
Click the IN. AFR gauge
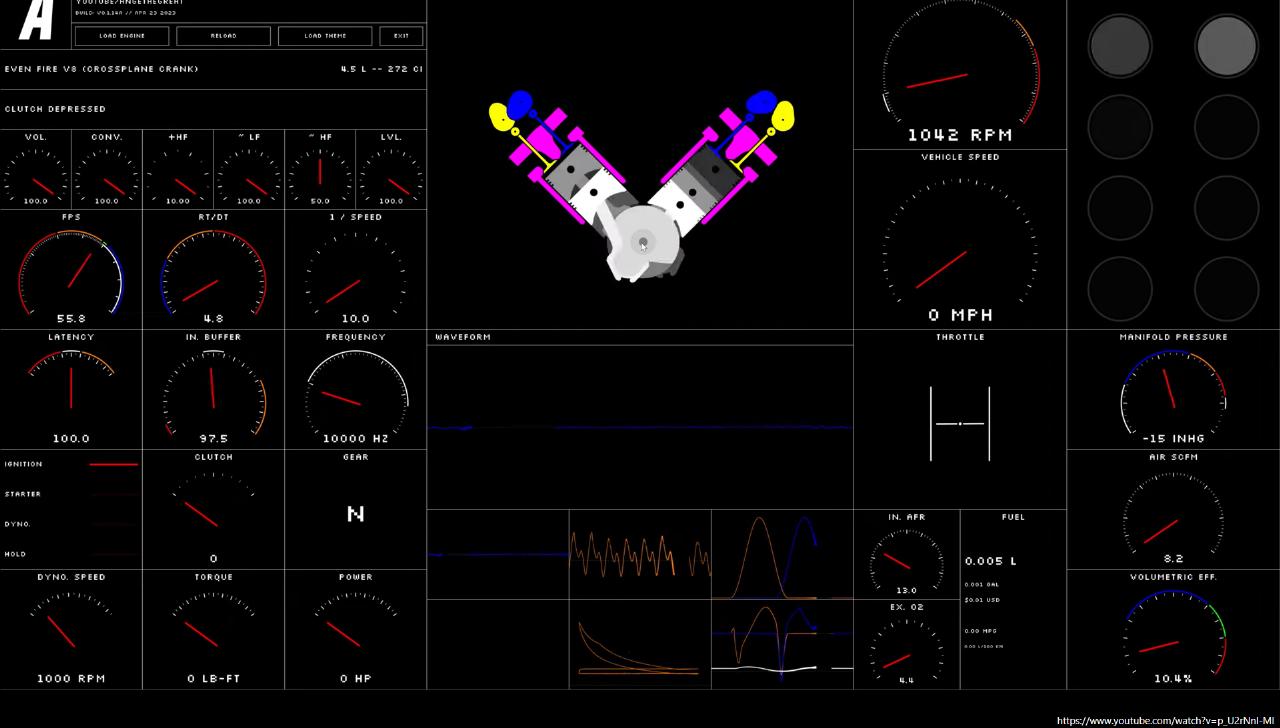907,555
